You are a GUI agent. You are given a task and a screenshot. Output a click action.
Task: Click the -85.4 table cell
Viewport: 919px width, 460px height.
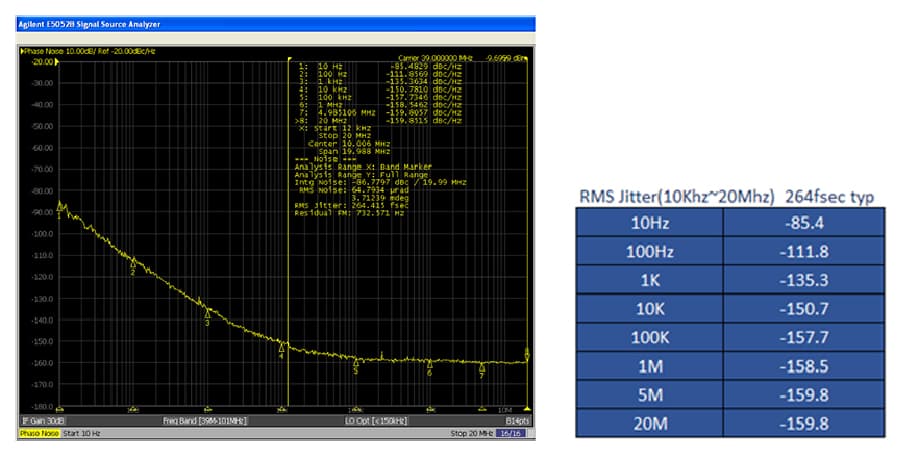coord(804,223)
